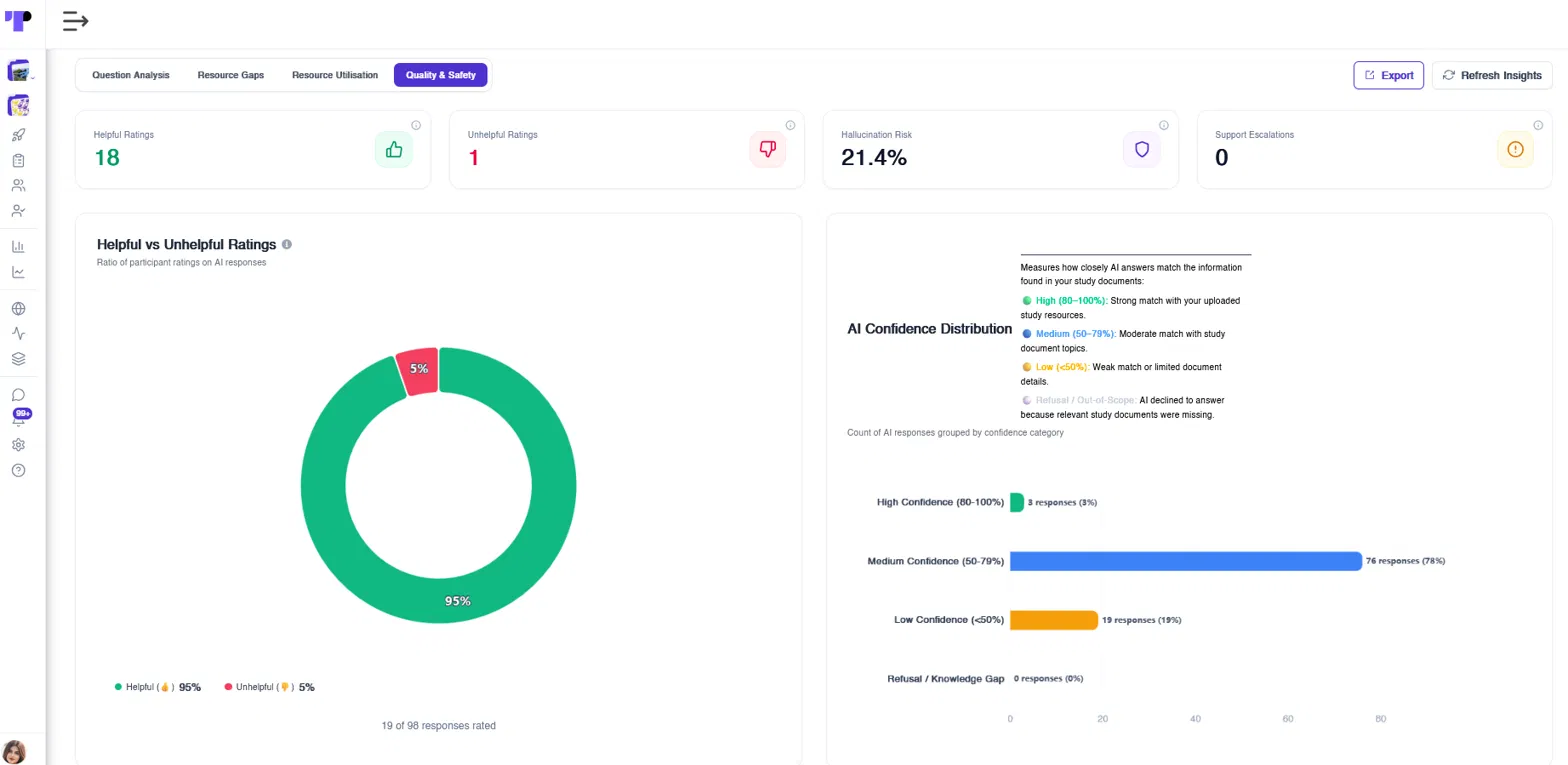Click the blue Medium Confidence bar
This screenshot has width=1568, height=765.
1186,561
